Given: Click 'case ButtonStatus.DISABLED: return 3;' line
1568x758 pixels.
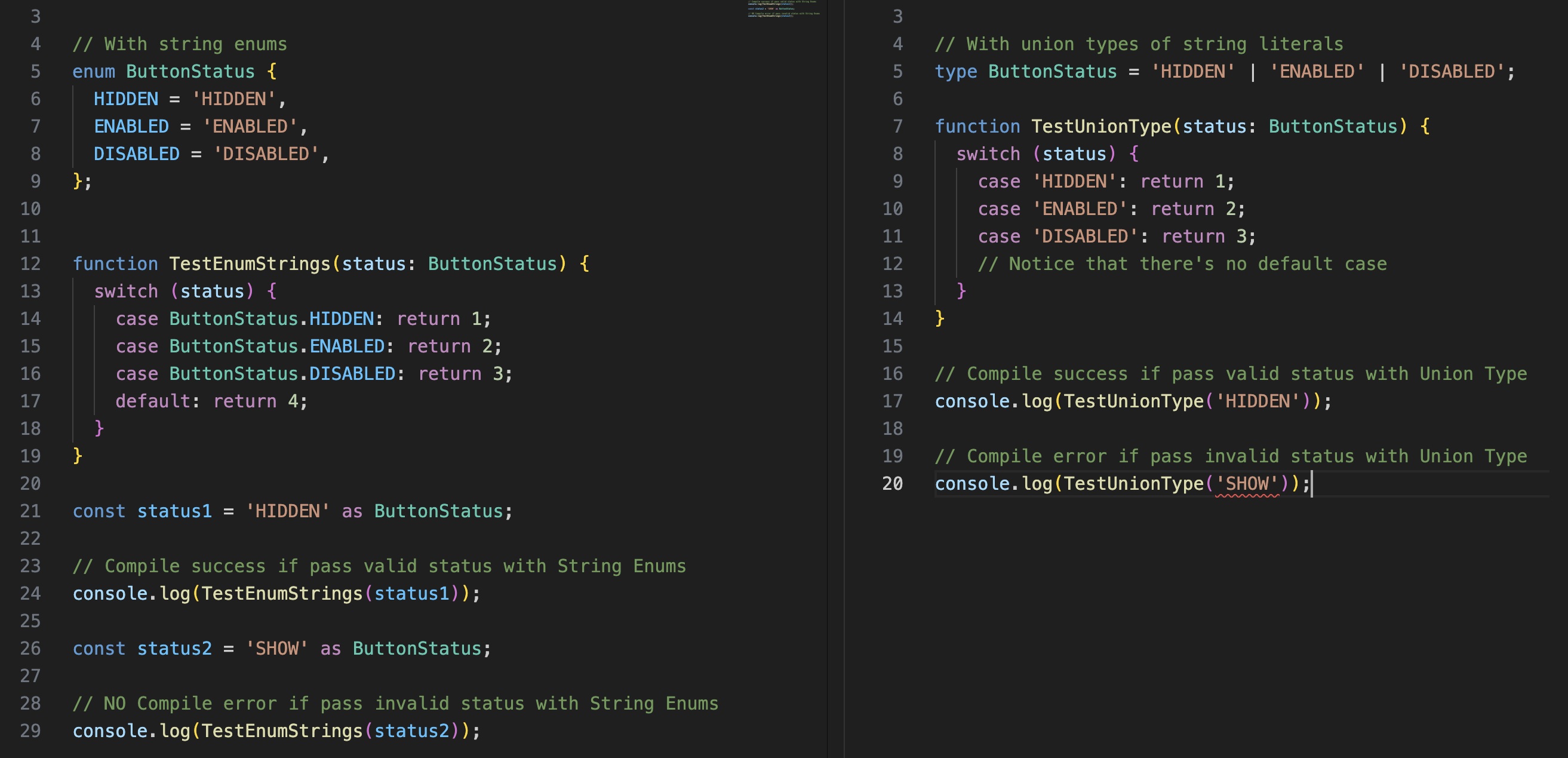Looking at the screenshot, I should point(314,373).
